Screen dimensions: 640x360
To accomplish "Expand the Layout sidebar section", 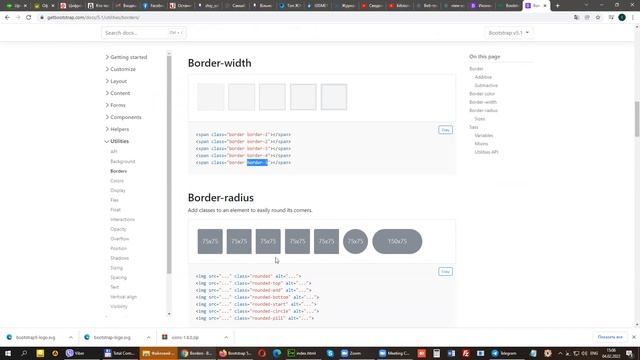I will point(116,81).
